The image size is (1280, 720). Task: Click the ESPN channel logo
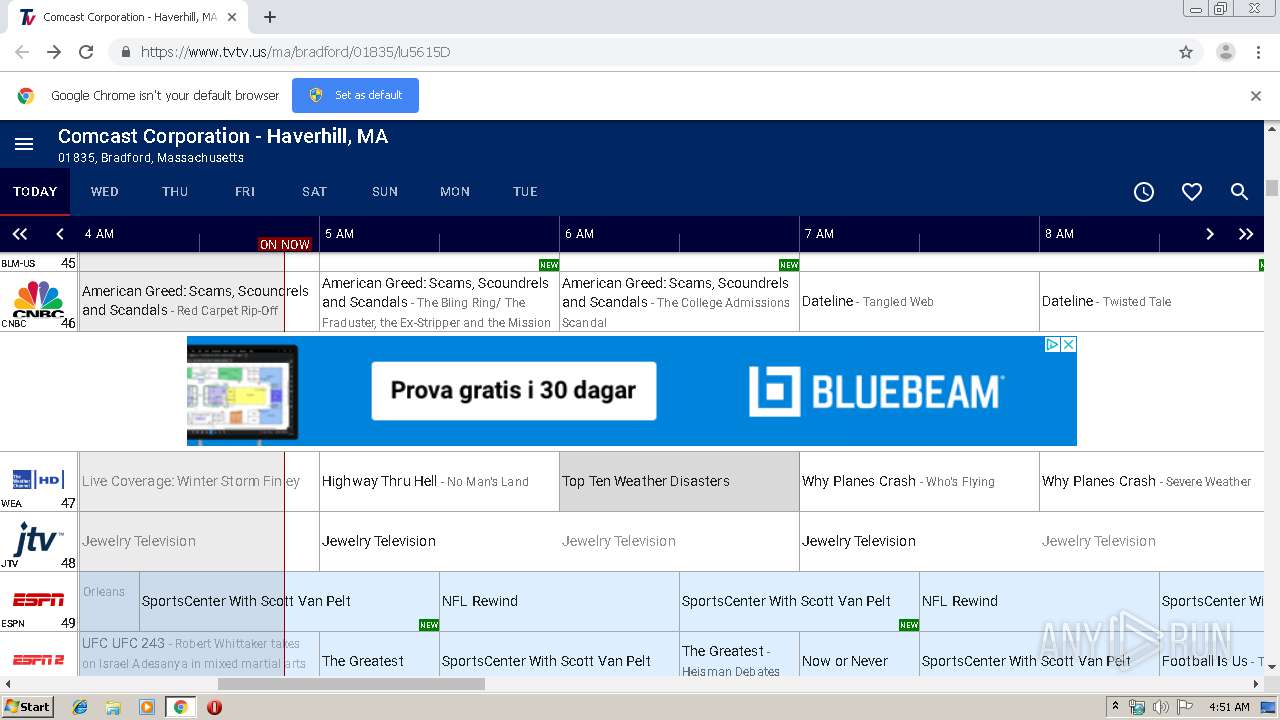(38, 600)
